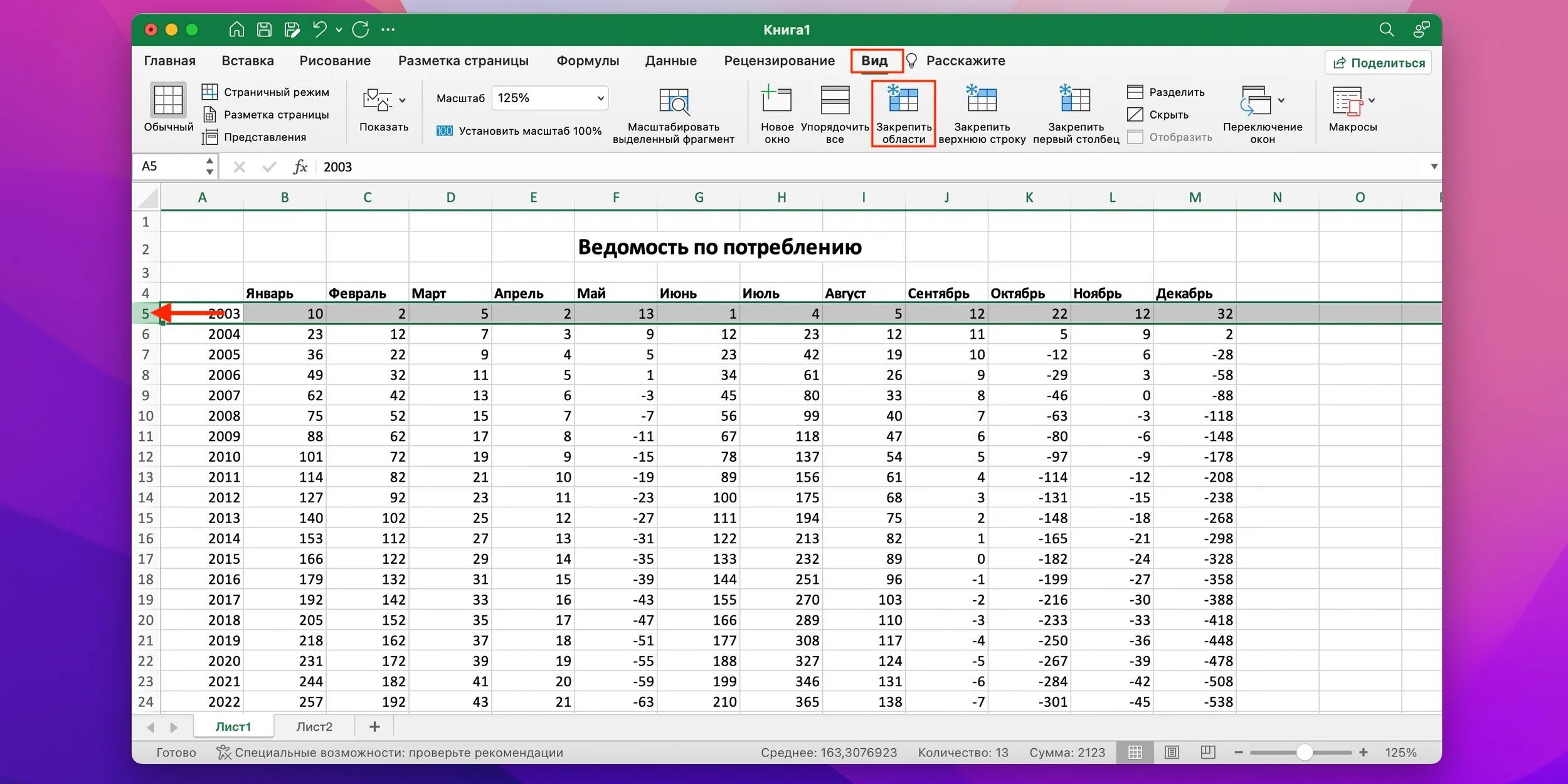Image resolution: width=1568 pixels, height=784 pixels.
Task: Open the zoom 125% combo box
Action: 549,98
